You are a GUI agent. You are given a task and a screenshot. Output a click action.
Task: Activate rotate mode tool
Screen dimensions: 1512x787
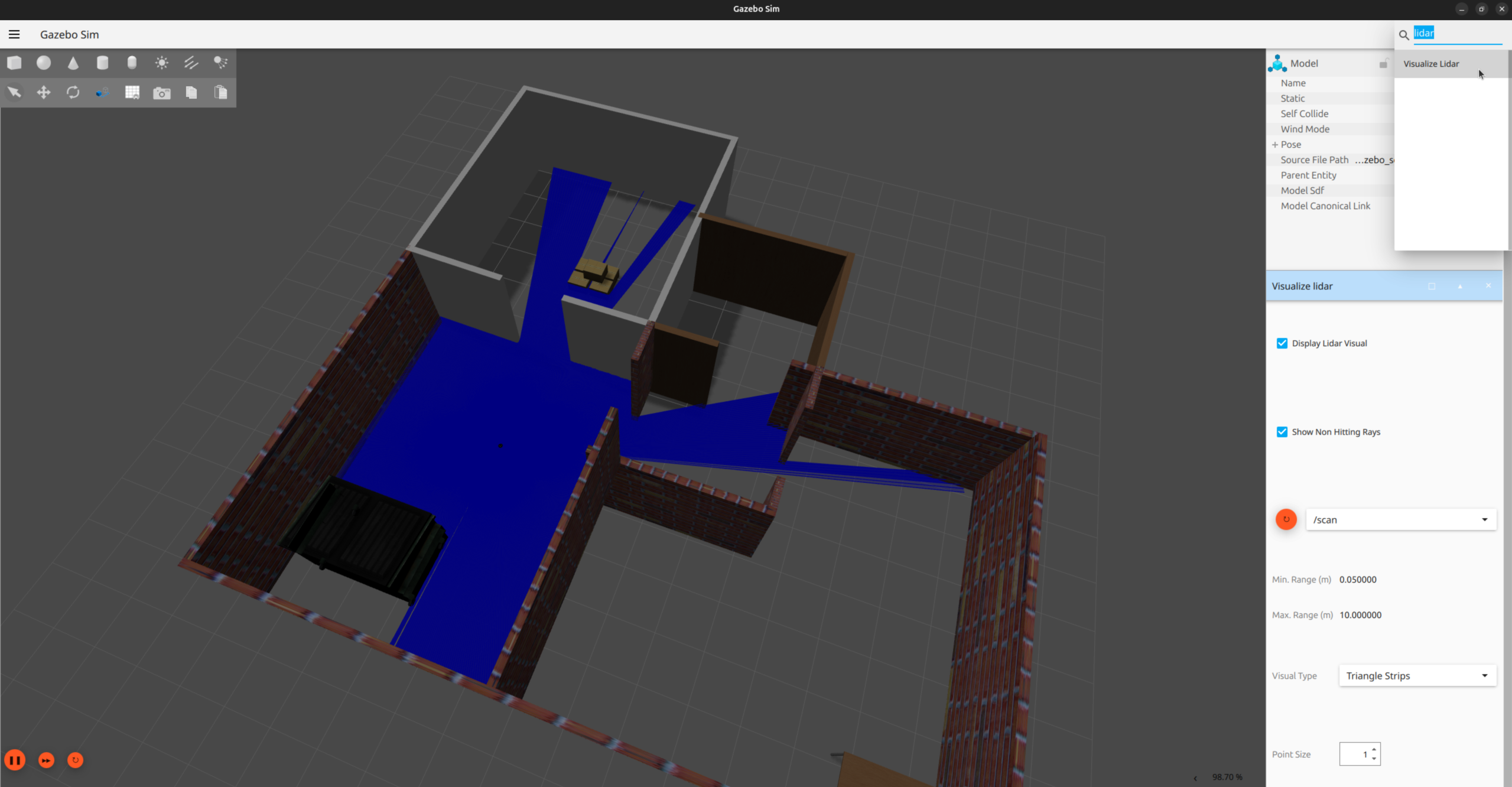click(73, 92)
